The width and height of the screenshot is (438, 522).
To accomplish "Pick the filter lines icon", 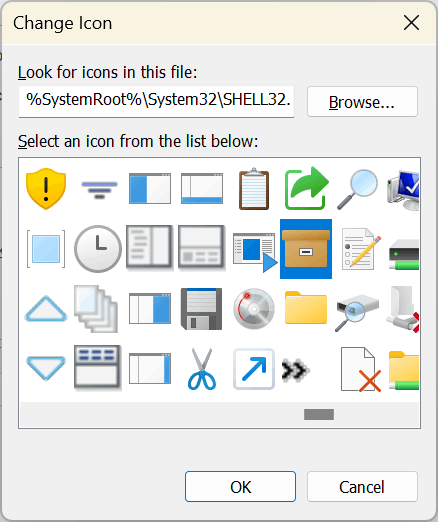I will (x=99, y=190).
